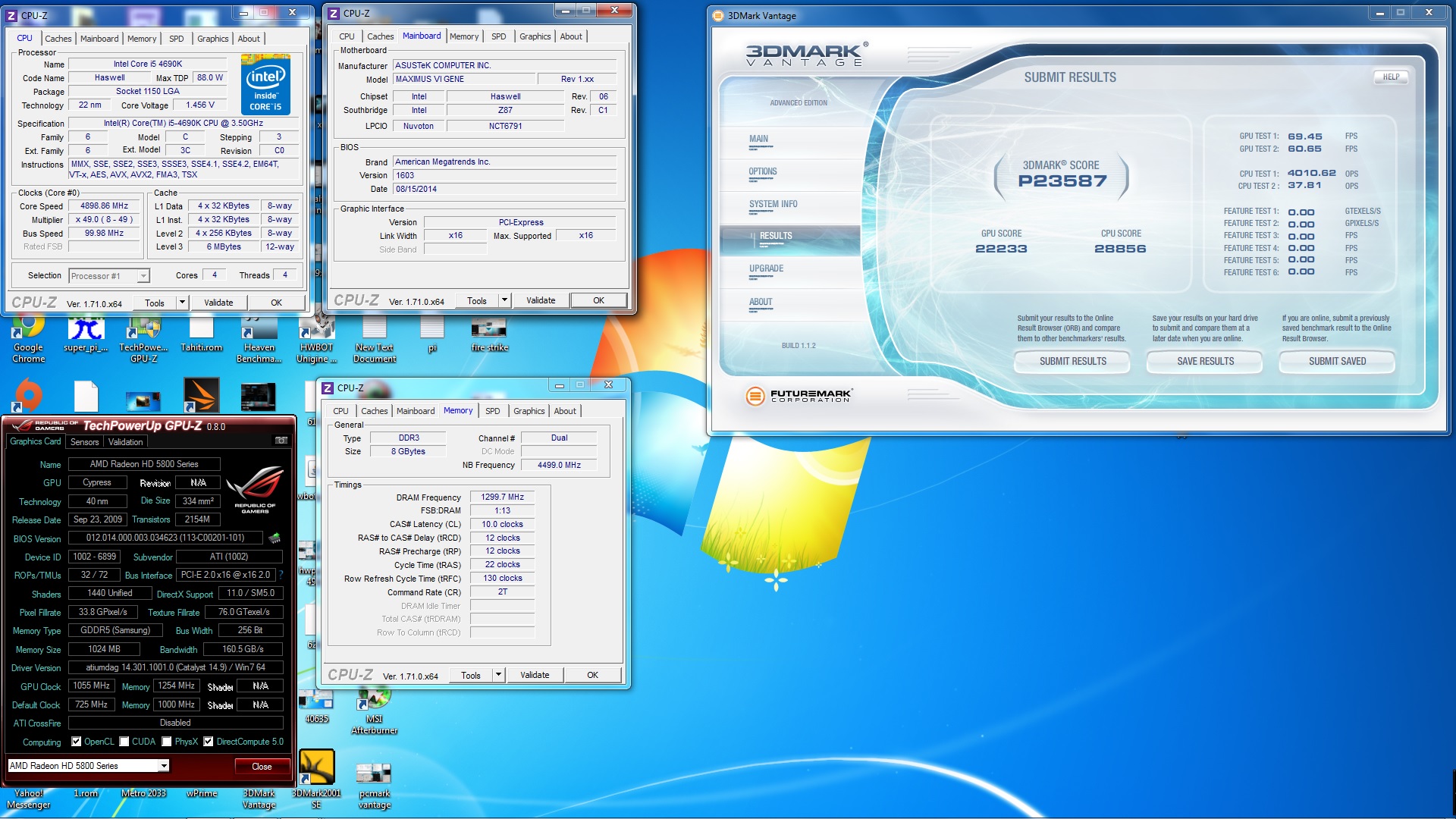Launch the orange 3DMark desktop shortcut
The width and height of the screenshot is (1456, 819).
tap(201, 395)
